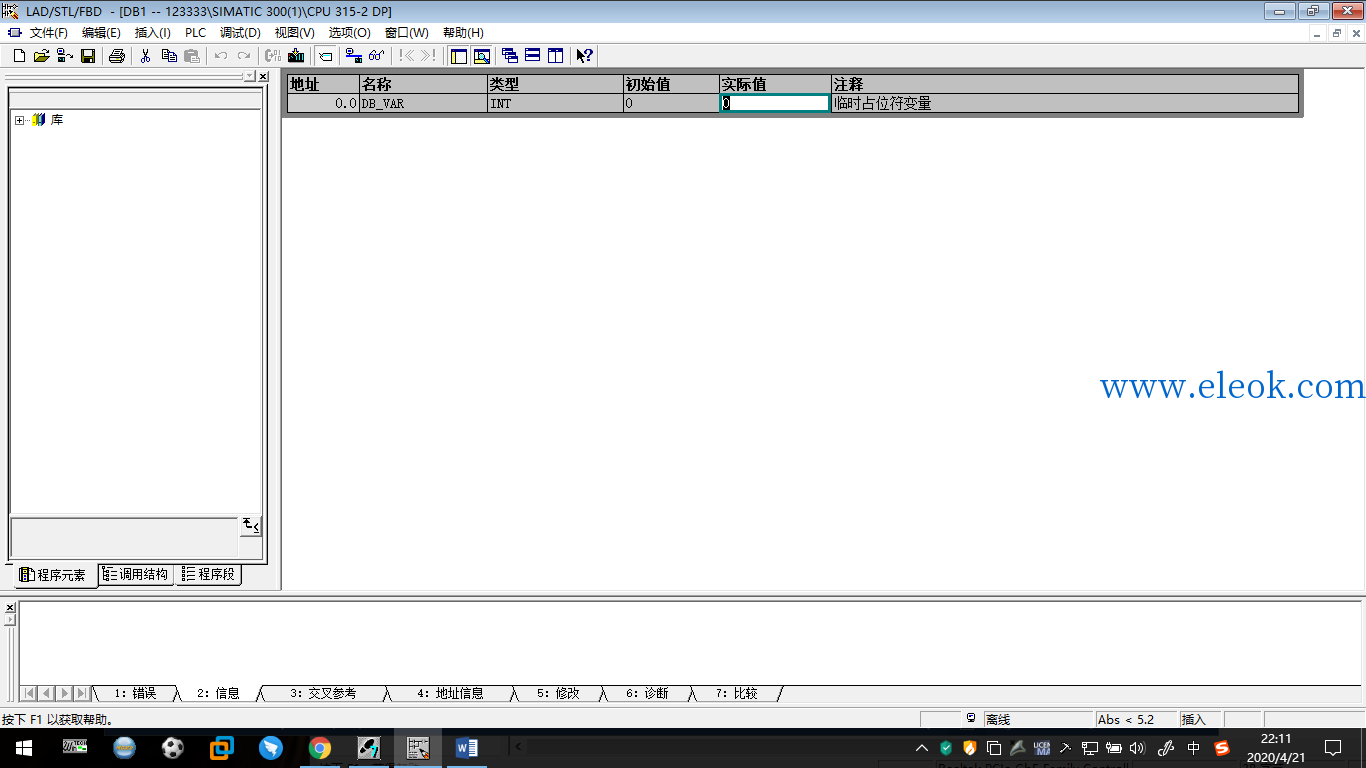Cascade windows using the toolbar icon
Viewport: 1366px width, 768px height.
(510, 56)
